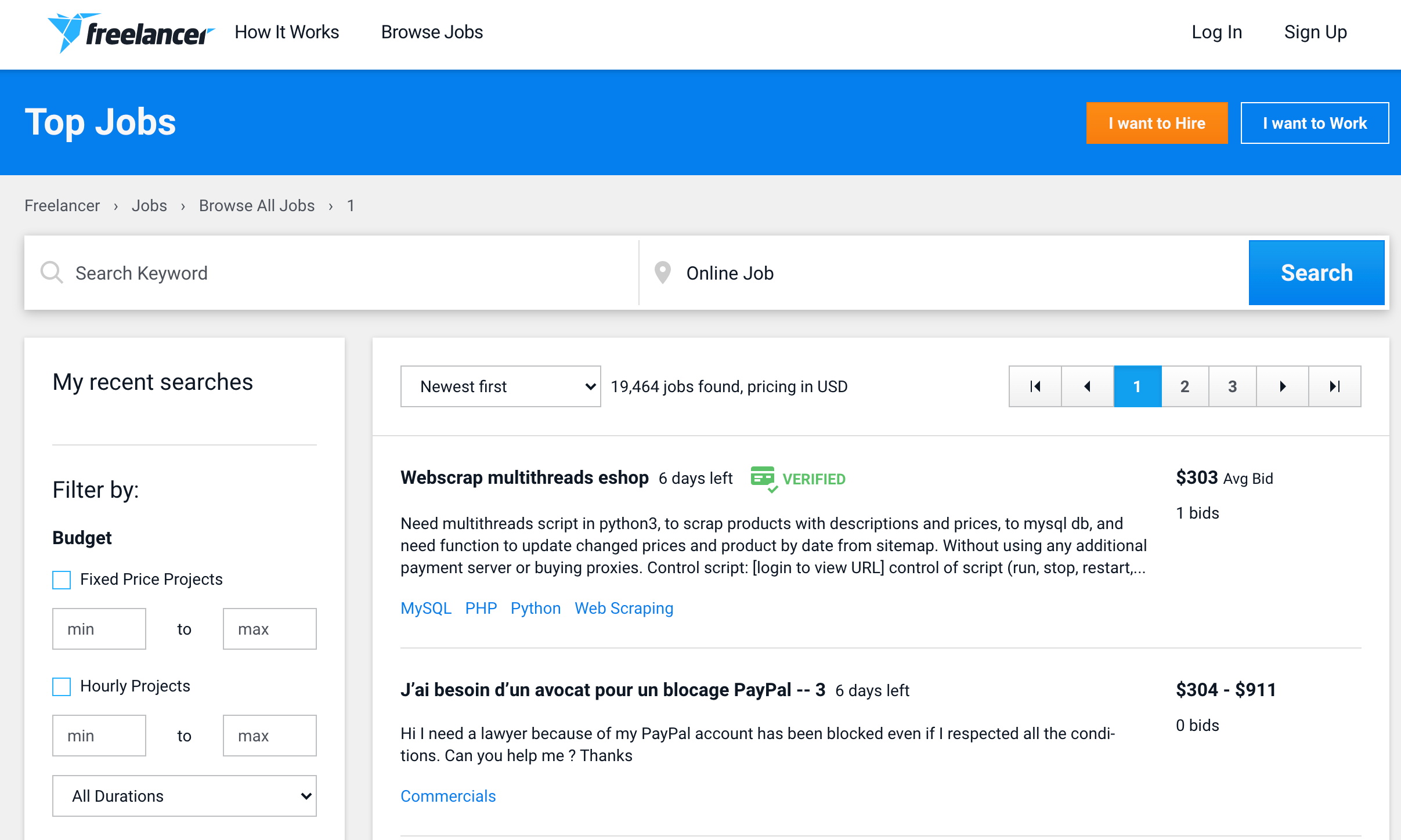Open How It Works menu item

point(287,32)
